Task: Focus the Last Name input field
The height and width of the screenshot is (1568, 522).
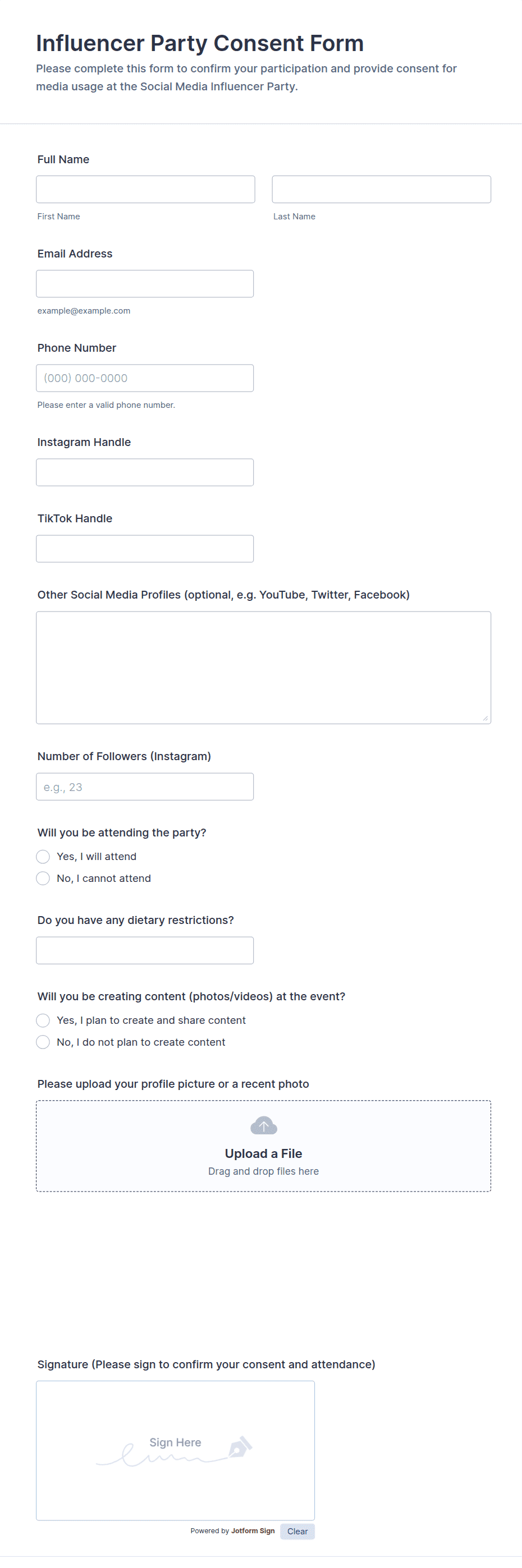Action: (x=381, y=189)
